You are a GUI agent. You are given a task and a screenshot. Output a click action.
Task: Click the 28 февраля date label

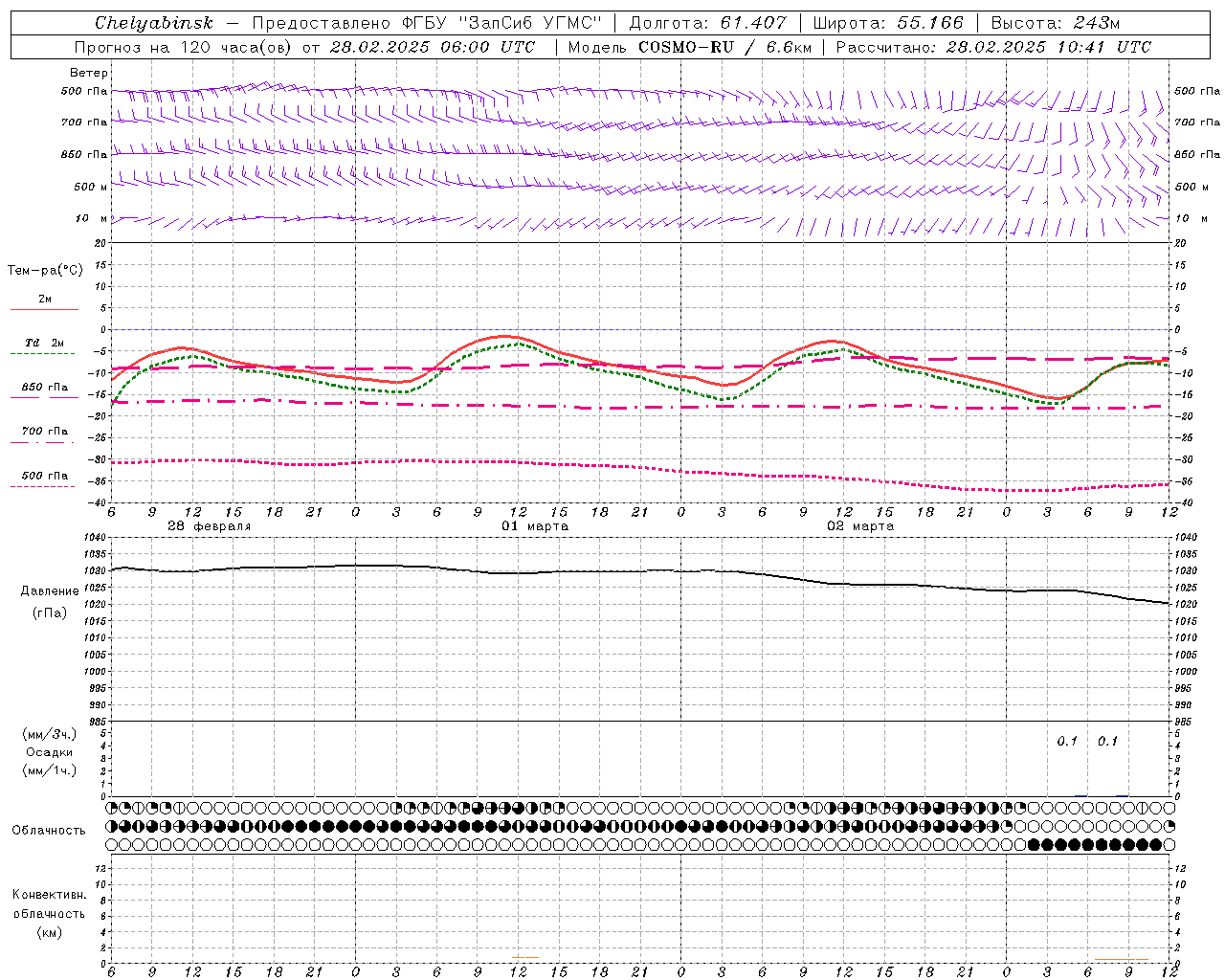click(209, 526)
